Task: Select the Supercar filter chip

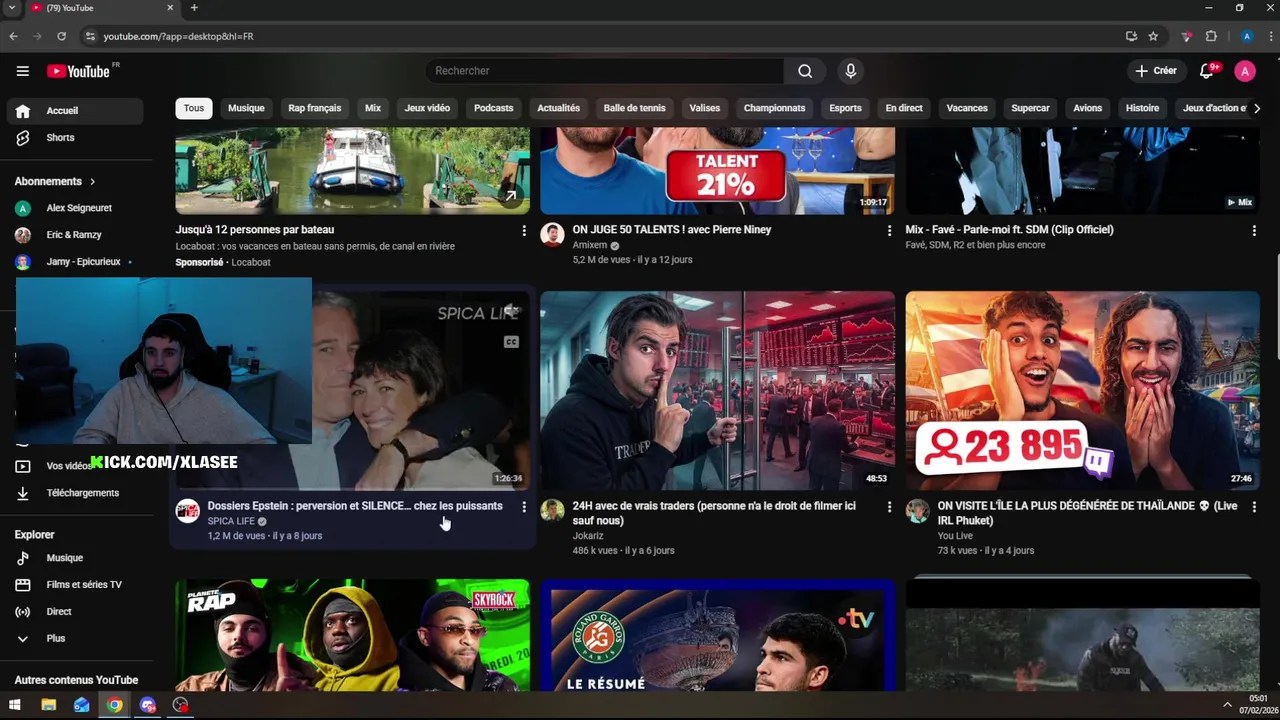Action: point(1031,108)
